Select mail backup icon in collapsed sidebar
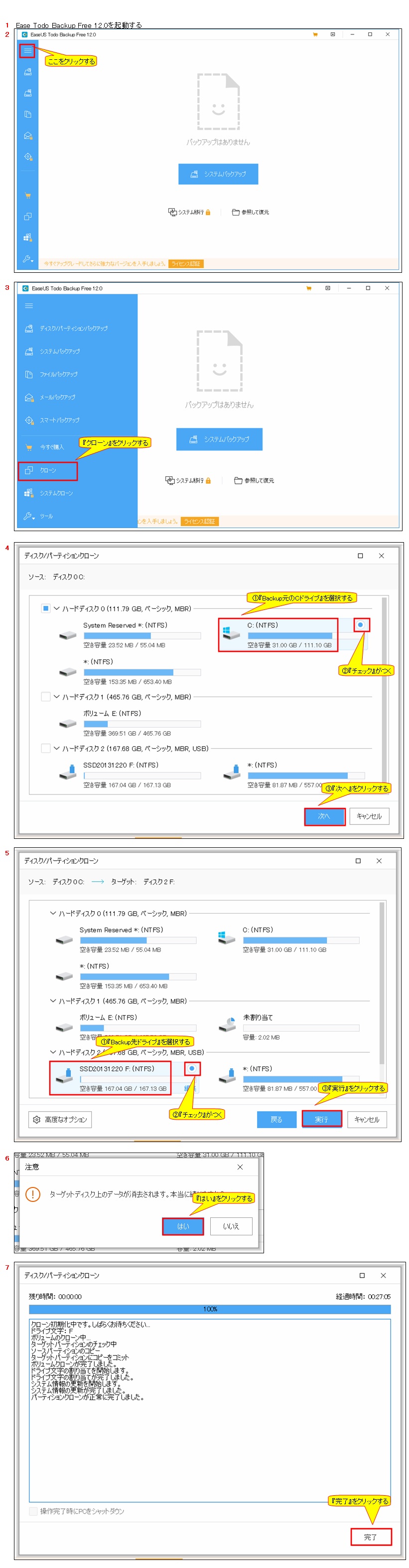The width and height of the screenshot is (409, 1568). pyautogui.click(x=27, y=136)
